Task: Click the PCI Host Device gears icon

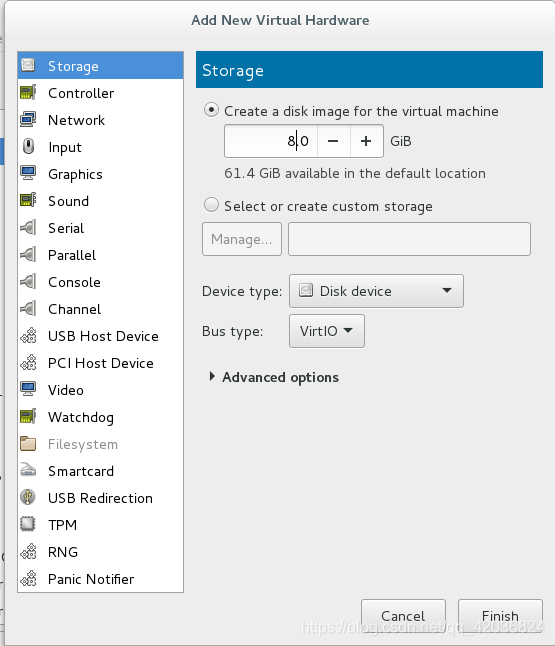Action: (28, 363)
